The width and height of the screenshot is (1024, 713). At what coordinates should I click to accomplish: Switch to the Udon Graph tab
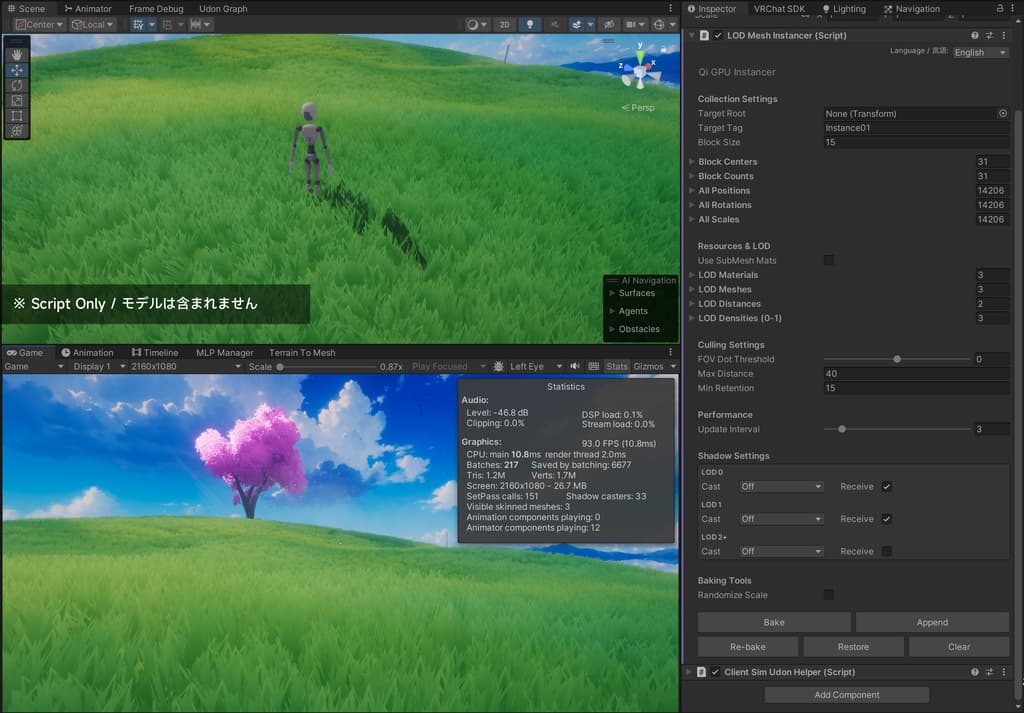[223, 9]
